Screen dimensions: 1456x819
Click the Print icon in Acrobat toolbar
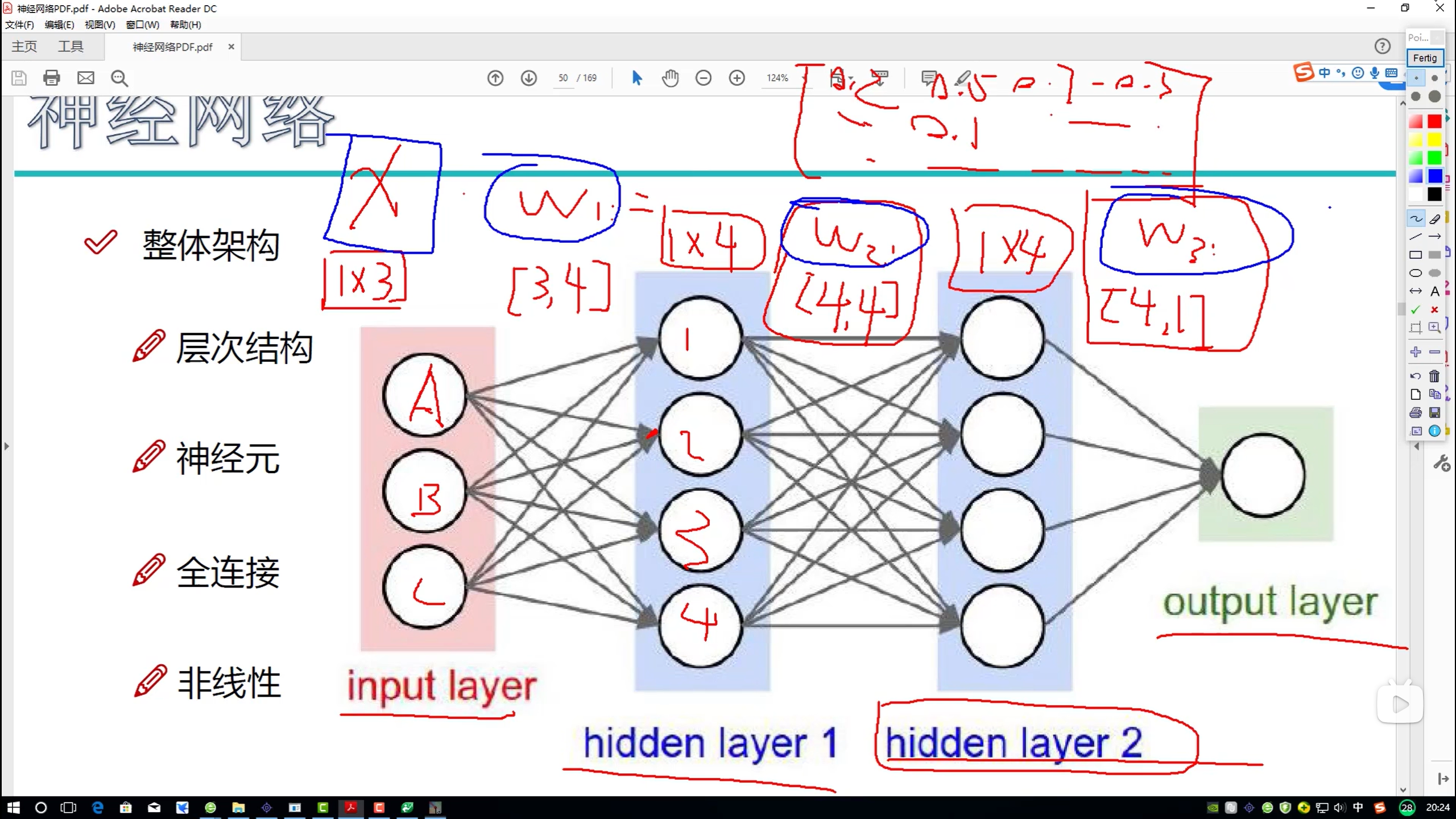tap(52, 78)
